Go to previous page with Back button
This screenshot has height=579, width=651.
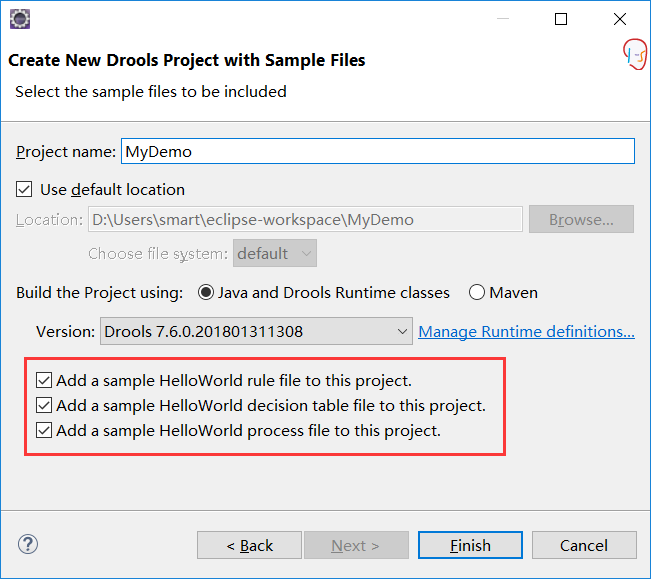(x=249, y=545)
